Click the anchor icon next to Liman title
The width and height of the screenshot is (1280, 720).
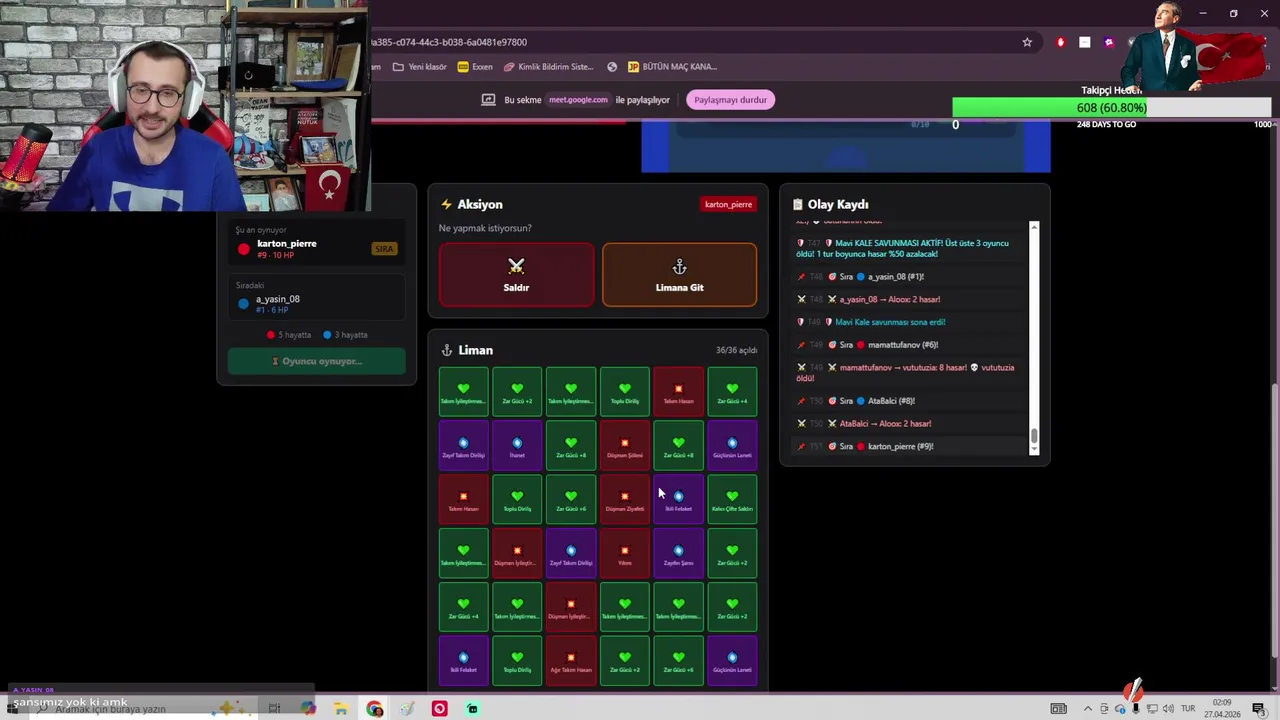point(447,350)
